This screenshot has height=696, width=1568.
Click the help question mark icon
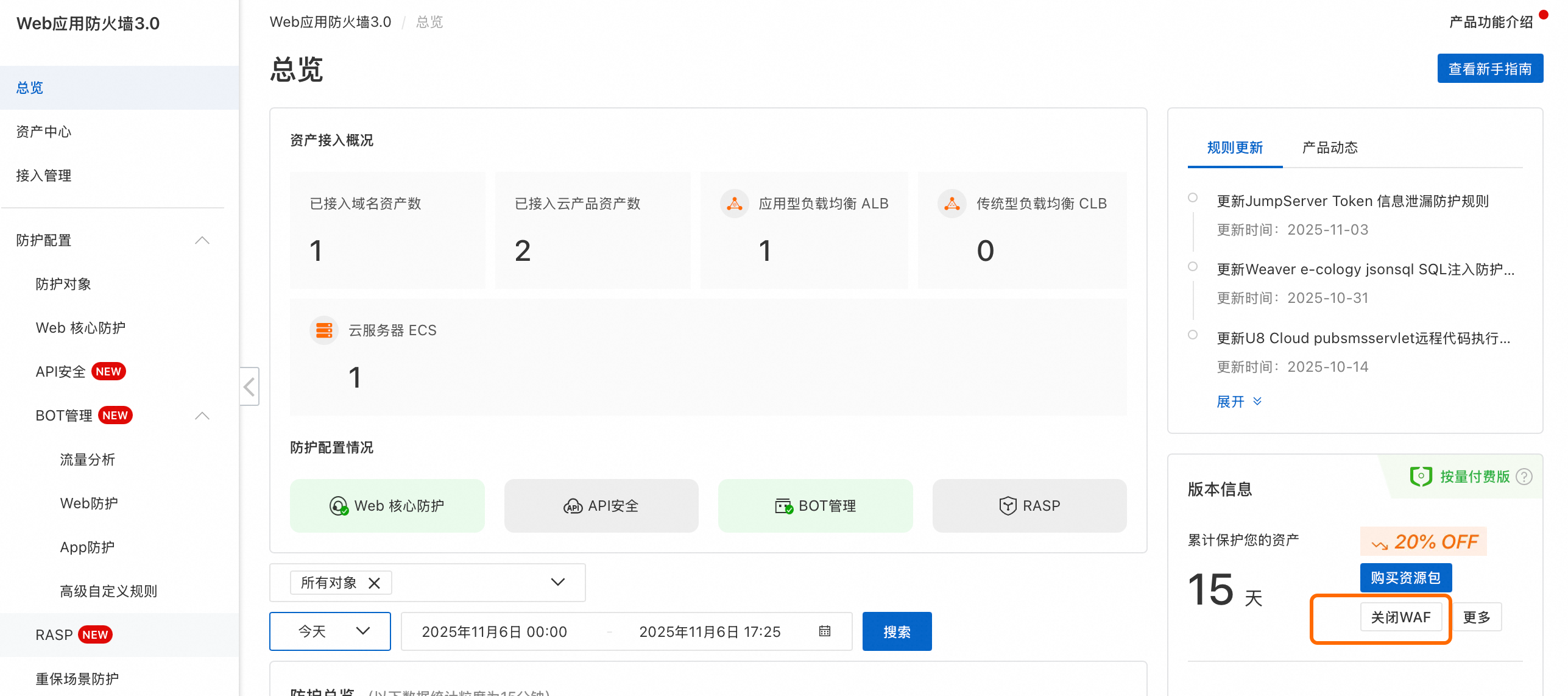1524,477
